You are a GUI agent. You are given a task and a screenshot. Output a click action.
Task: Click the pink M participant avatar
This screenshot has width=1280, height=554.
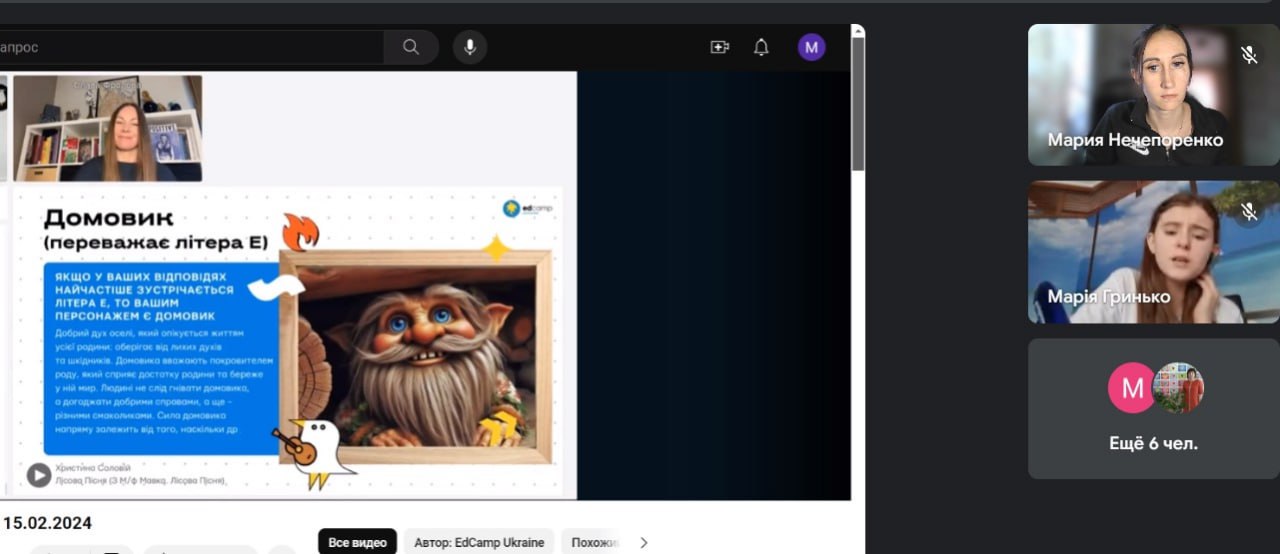pyautogui.click(x=1131, y=388)
